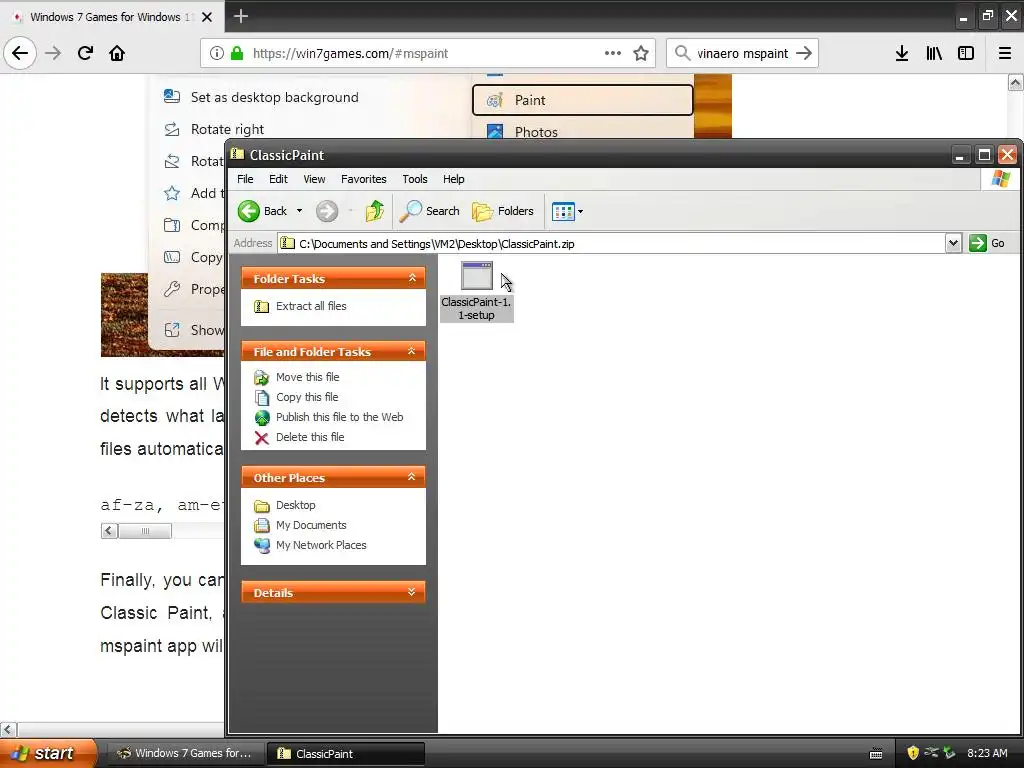Click the Firefox search box

(743, 54)
